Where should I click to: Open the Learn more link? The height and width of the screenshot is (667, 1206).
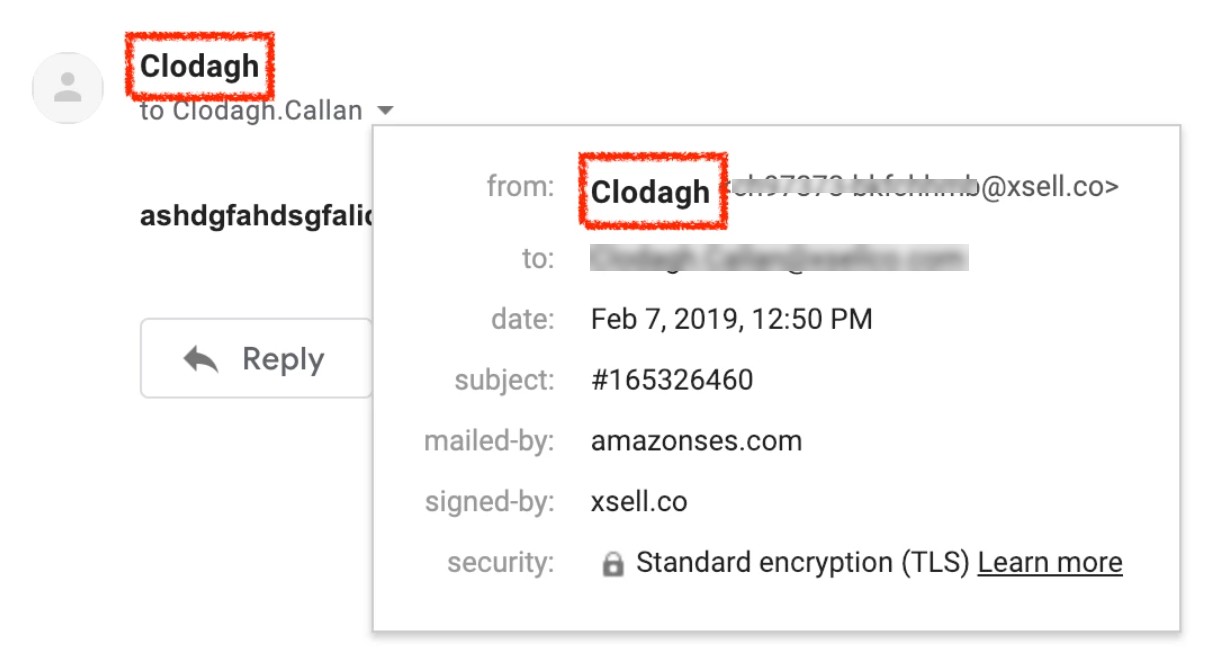tap(1050, 562)
